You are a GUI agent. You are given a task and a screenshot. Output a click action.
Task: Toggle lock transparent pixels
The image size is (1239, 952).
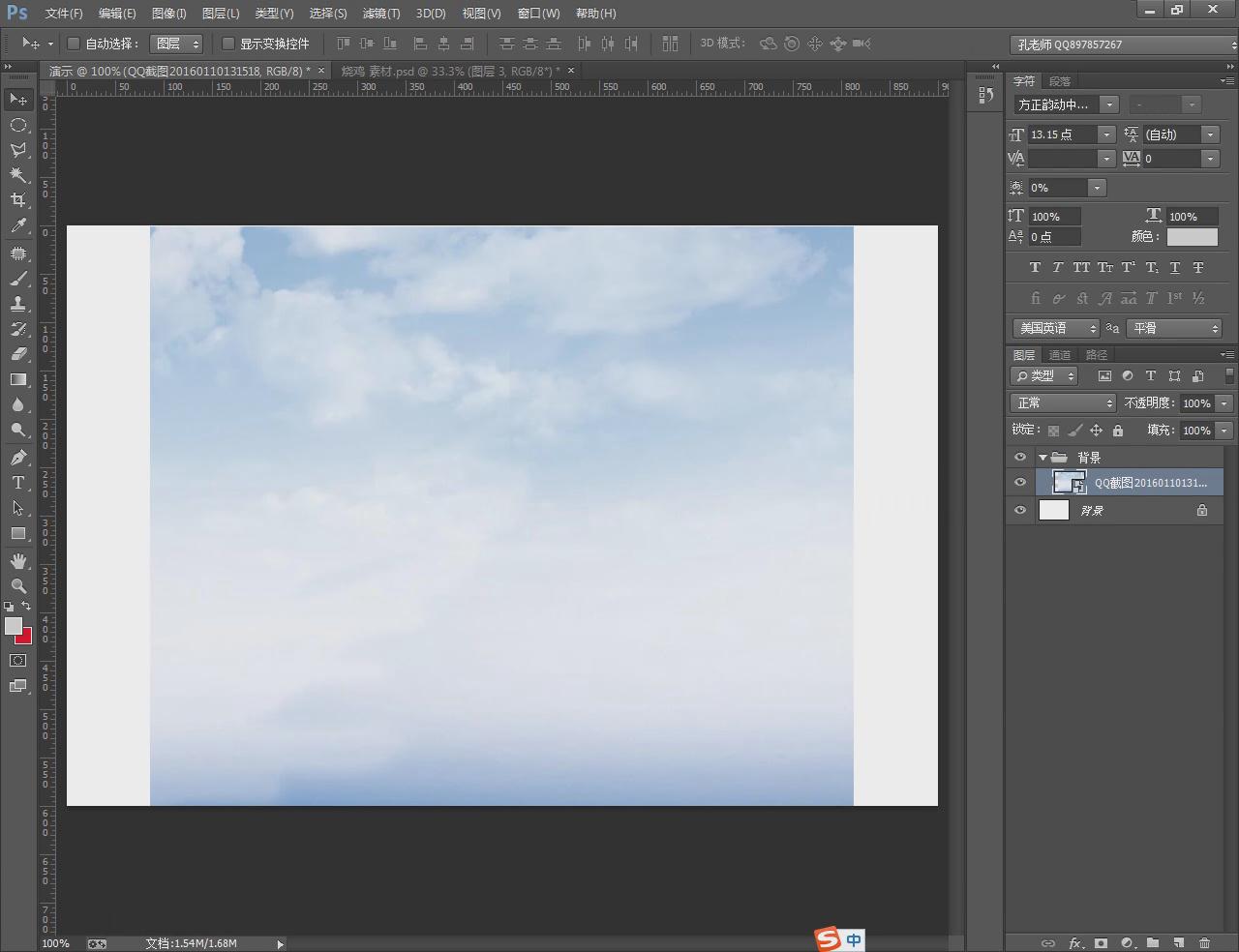coord(1053,431)
